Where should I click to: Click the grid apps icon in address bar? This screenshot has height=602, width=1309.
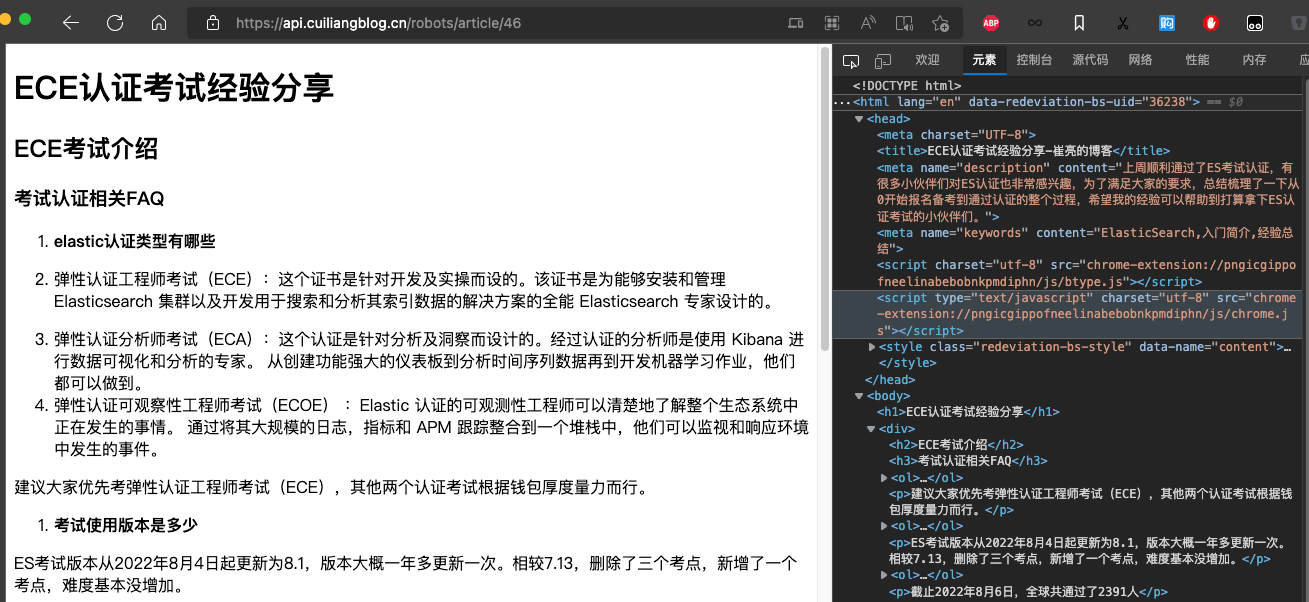point(831,22)
